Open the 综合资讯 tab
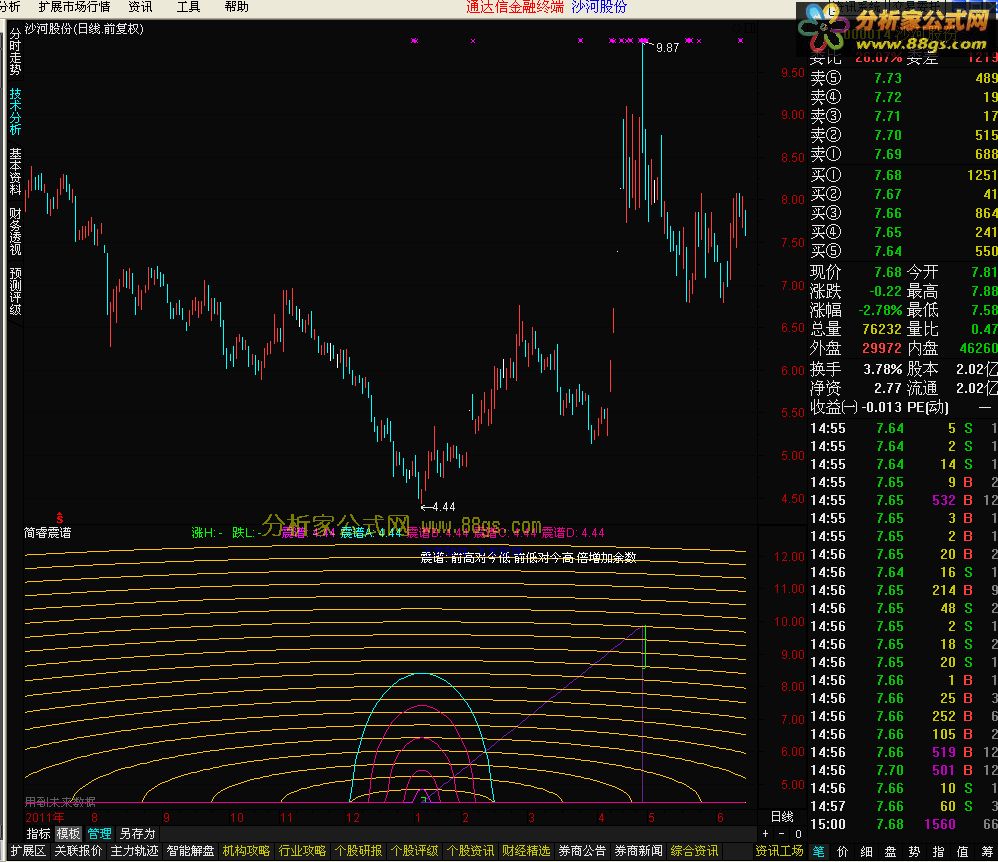Viewport: 998px width, 862px height. coord(694,851)
